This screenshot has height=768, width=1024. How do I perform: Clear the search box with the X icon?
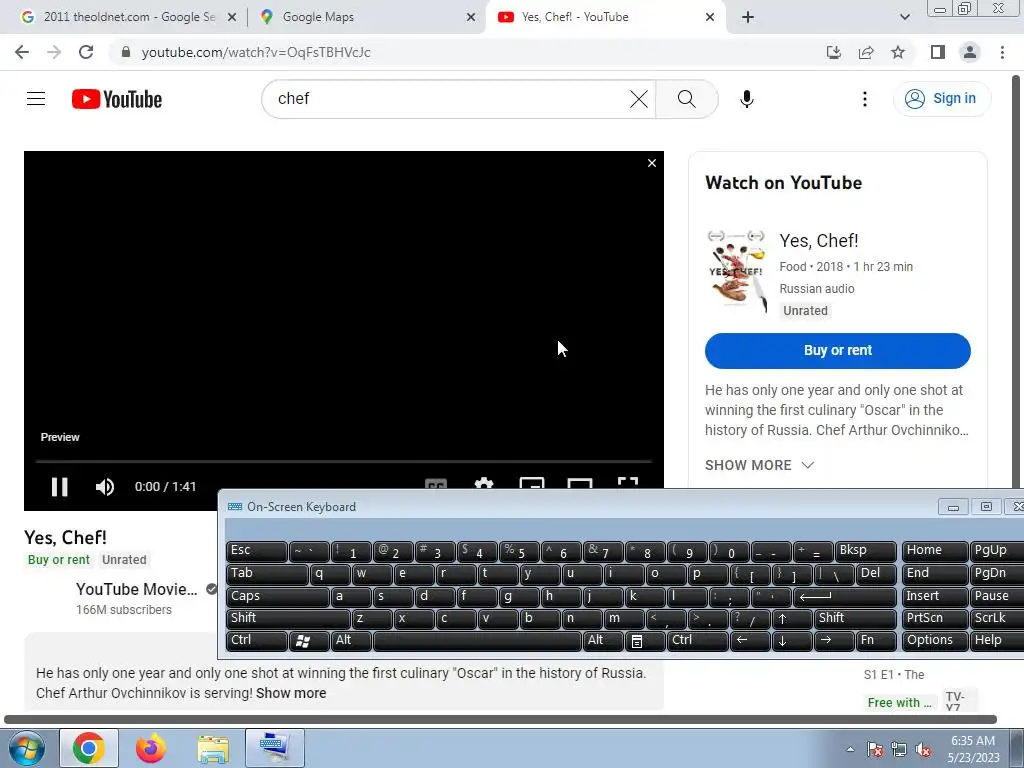639,99
